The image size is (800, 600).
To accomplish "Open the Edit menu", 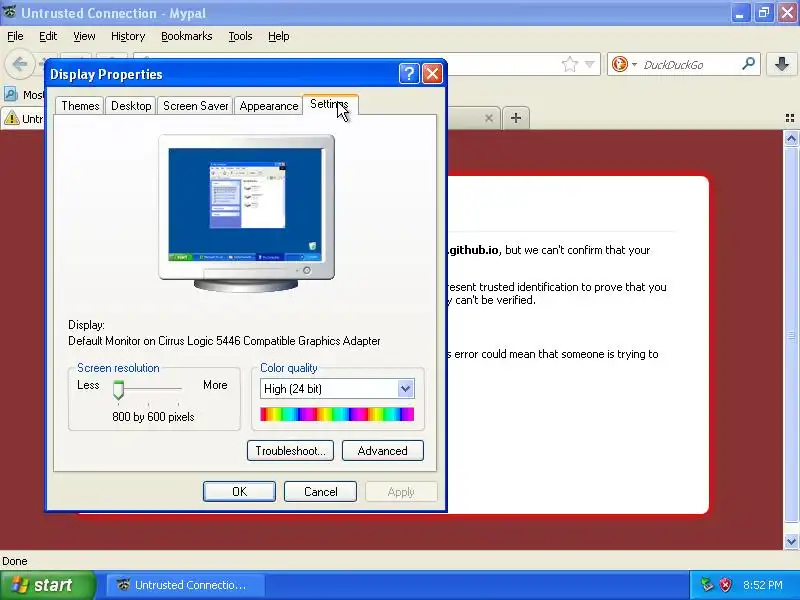I will tap(48, 36).
